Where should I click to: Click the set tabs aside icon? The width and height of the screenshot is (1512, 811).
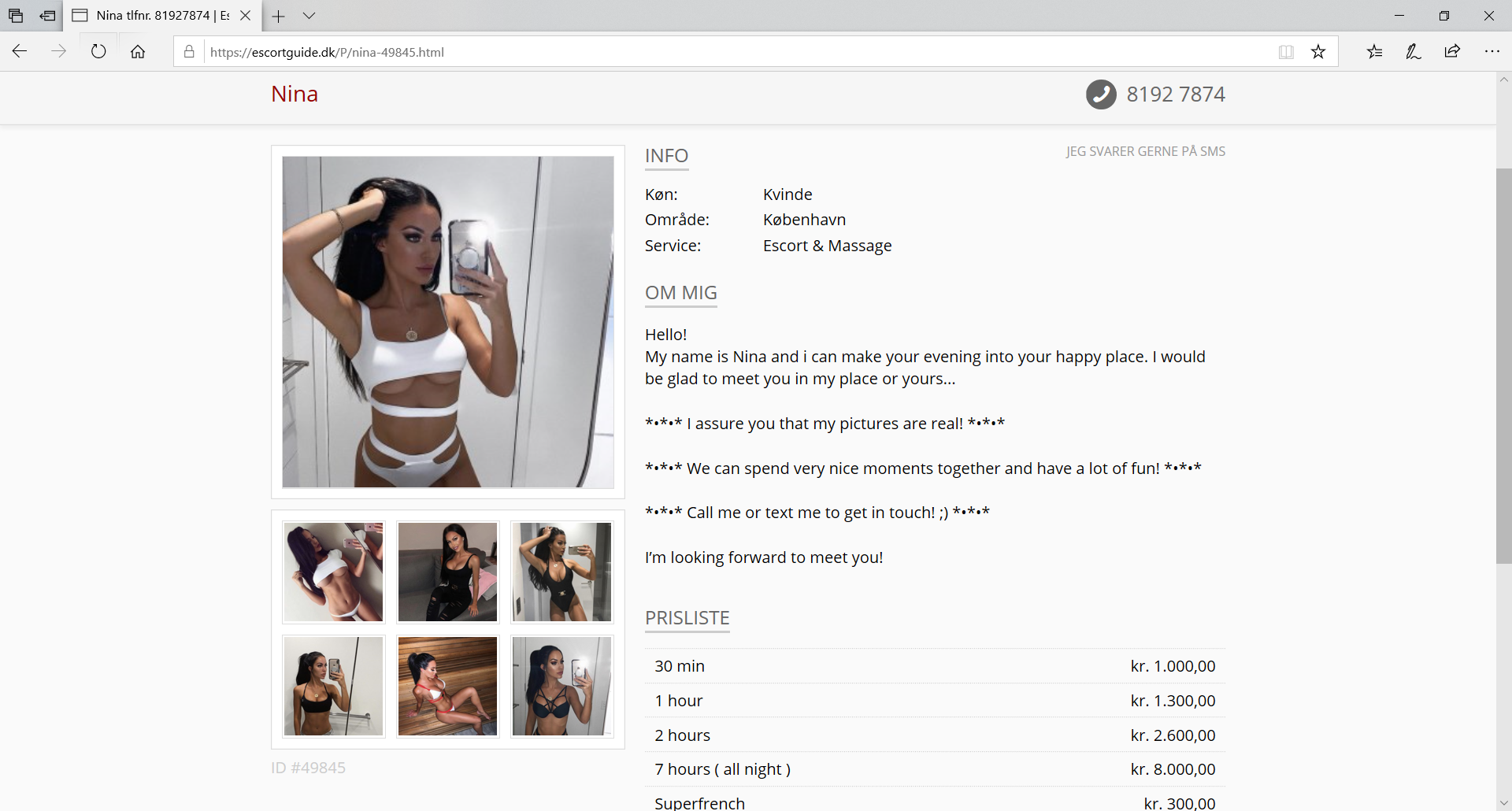(x=47, y=16)
